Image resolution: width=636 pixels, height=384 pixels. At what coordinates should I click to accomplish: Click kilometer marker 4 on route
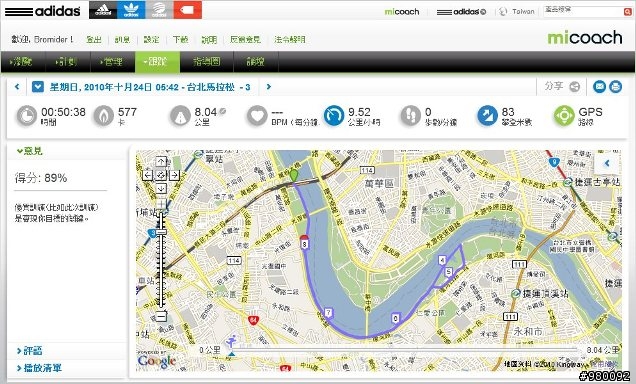click(443, 260)
